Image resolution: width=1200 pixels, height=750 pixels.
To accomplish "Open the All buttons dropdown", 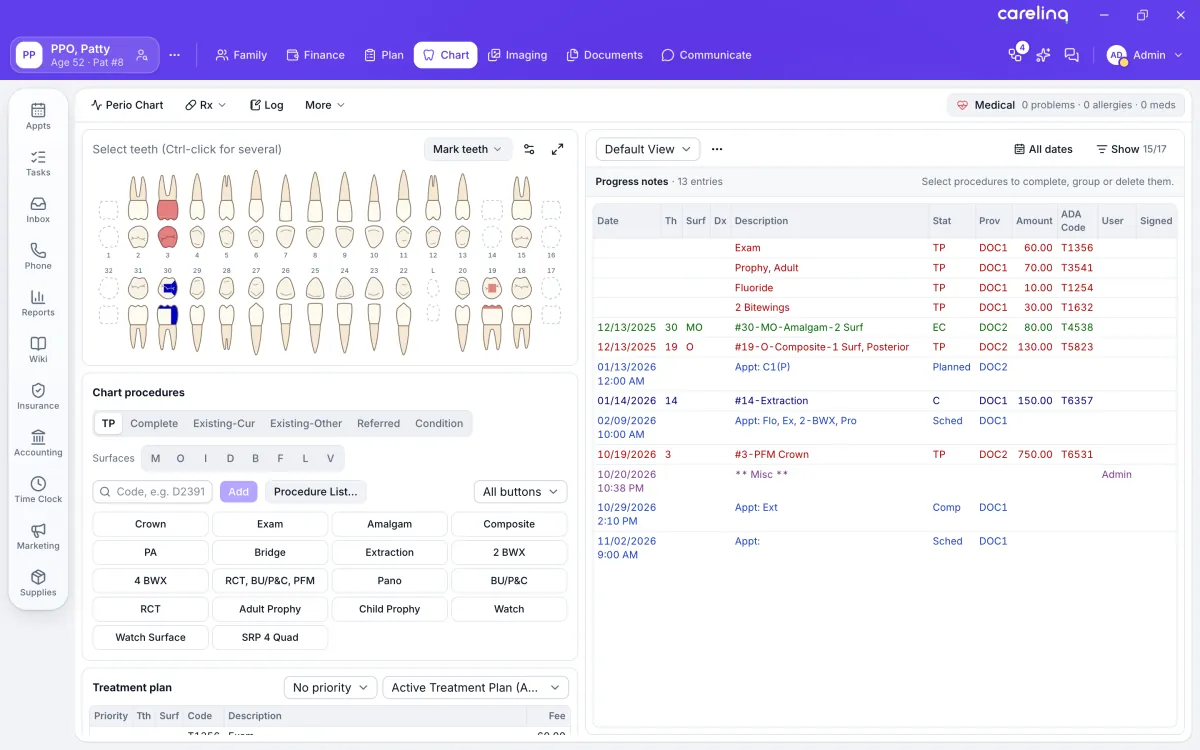I will tap(520, 492).
